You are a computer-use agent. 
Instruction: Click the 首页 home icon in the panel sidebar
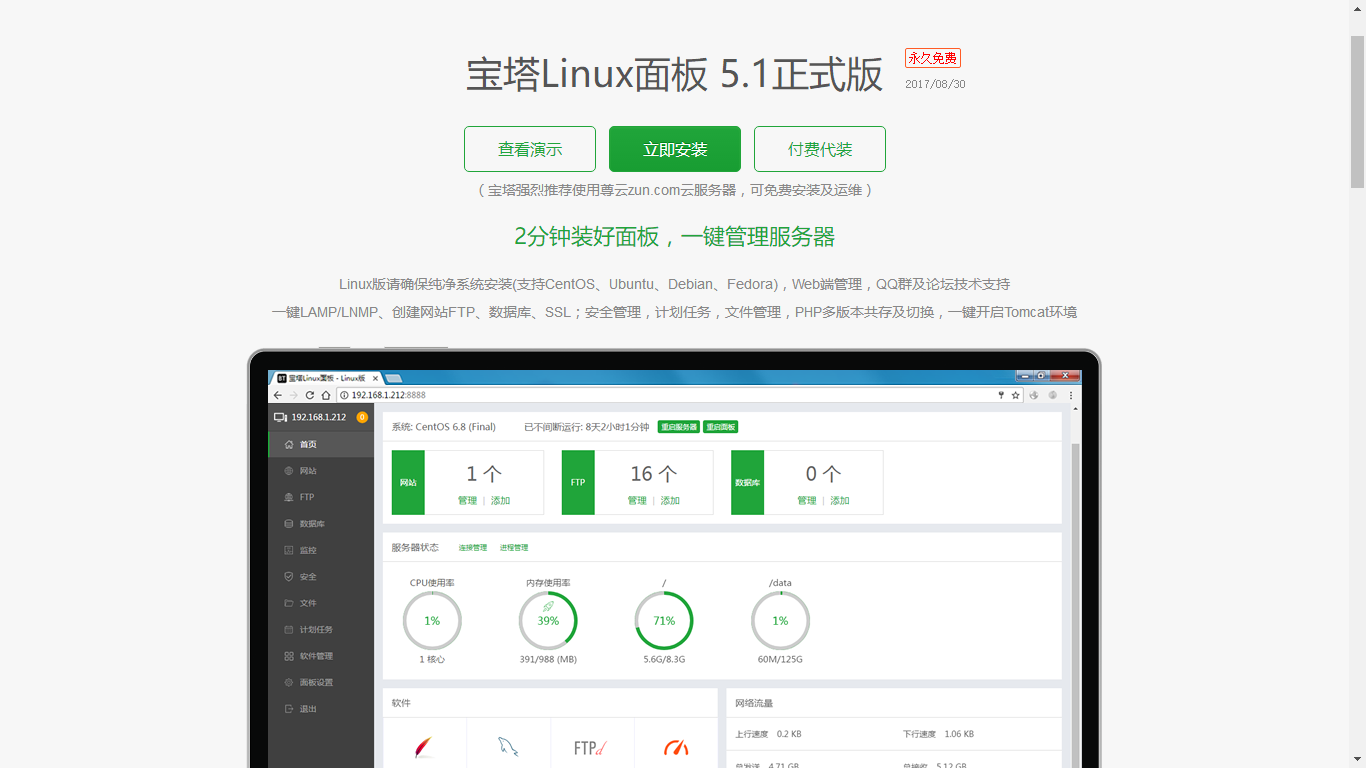(x=289, y=444)
